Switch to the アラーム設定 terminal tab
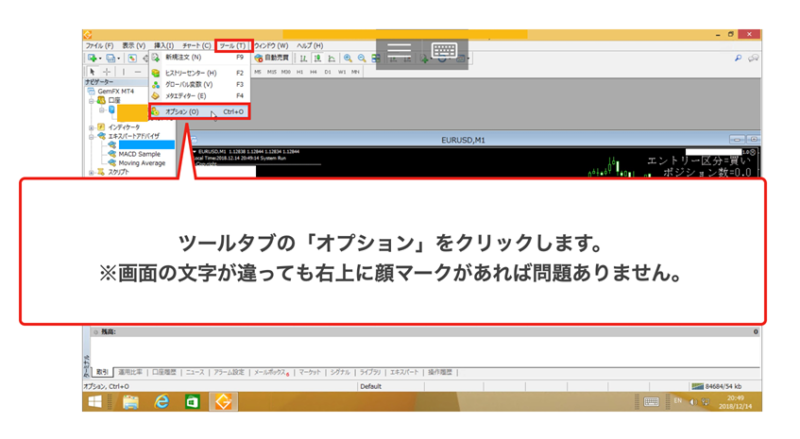 coord(229,373)
